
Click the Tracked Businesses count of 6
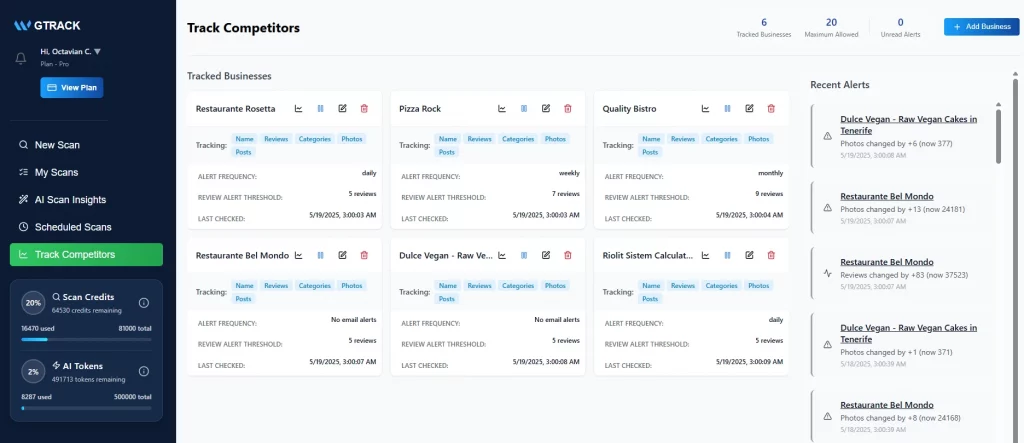(764, 22)
